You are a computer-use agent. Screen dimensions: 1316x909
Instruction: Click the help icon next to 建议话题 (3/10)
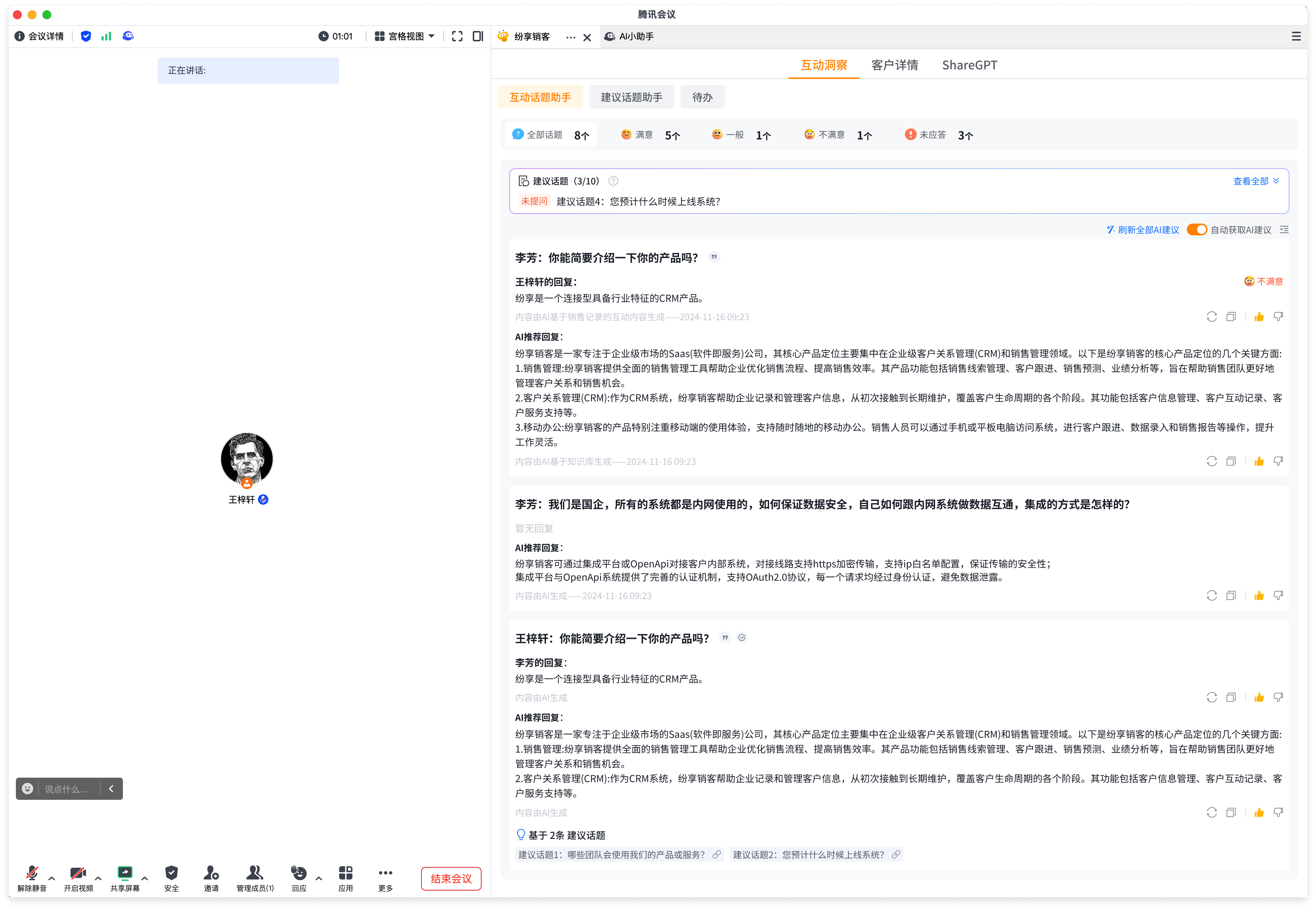point(614,181)
